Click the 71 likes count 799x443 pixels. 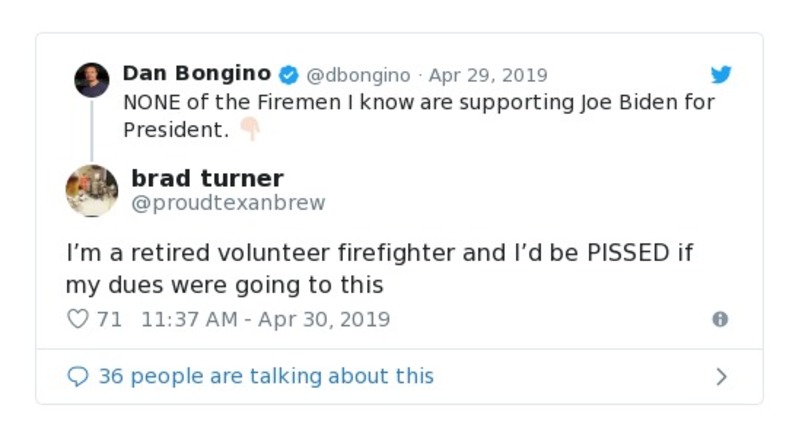point(109,320)
